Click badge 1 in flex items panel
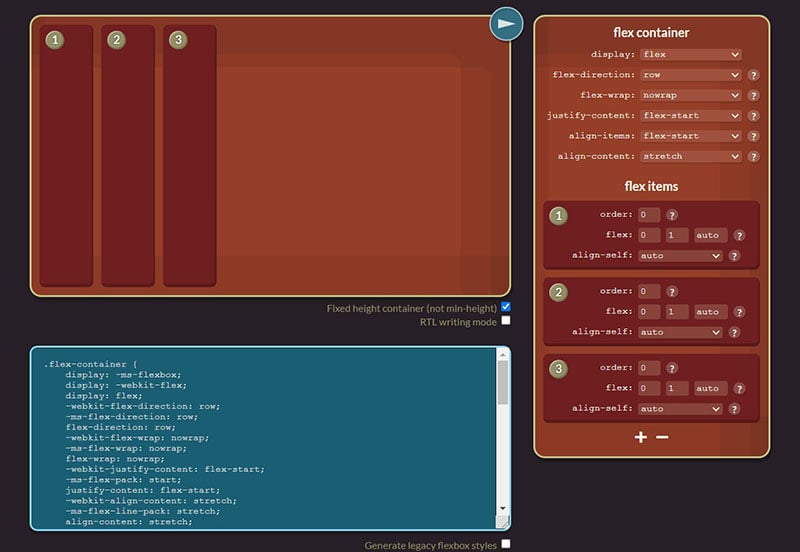 pyautogui.click(x=558, y=216)
